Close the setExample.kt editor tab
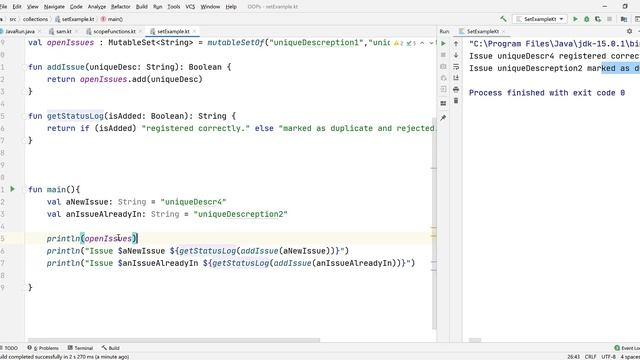 tap(195, 31)
